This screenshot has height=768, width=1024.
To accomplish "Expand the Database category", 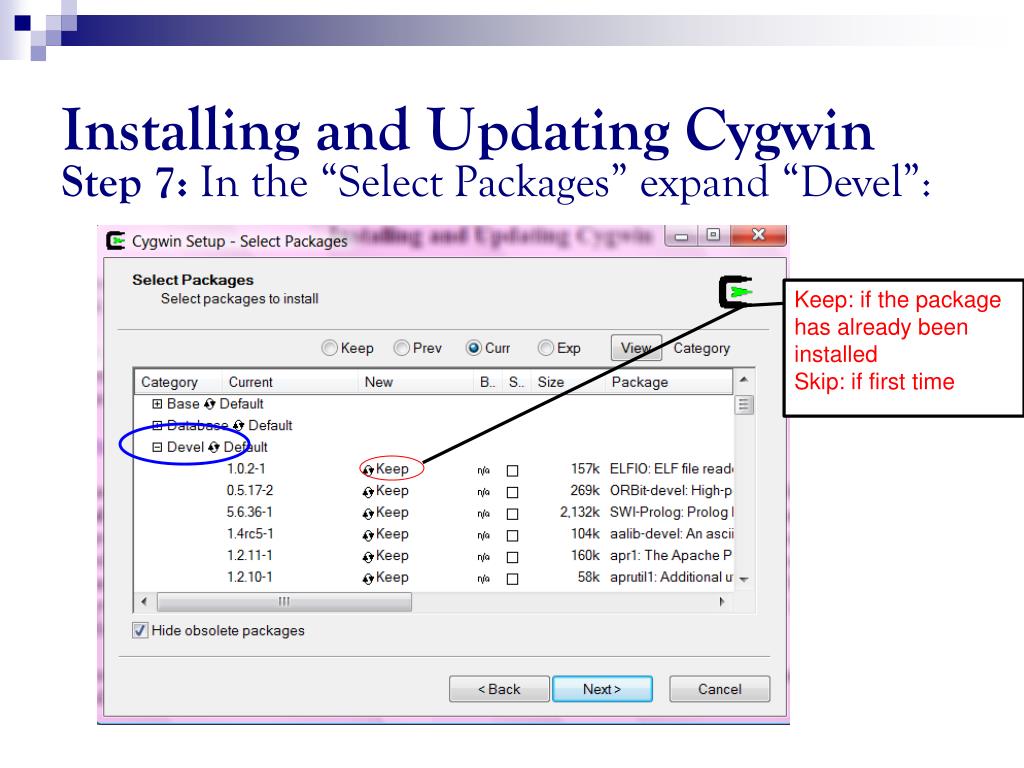I will (157, 426).
